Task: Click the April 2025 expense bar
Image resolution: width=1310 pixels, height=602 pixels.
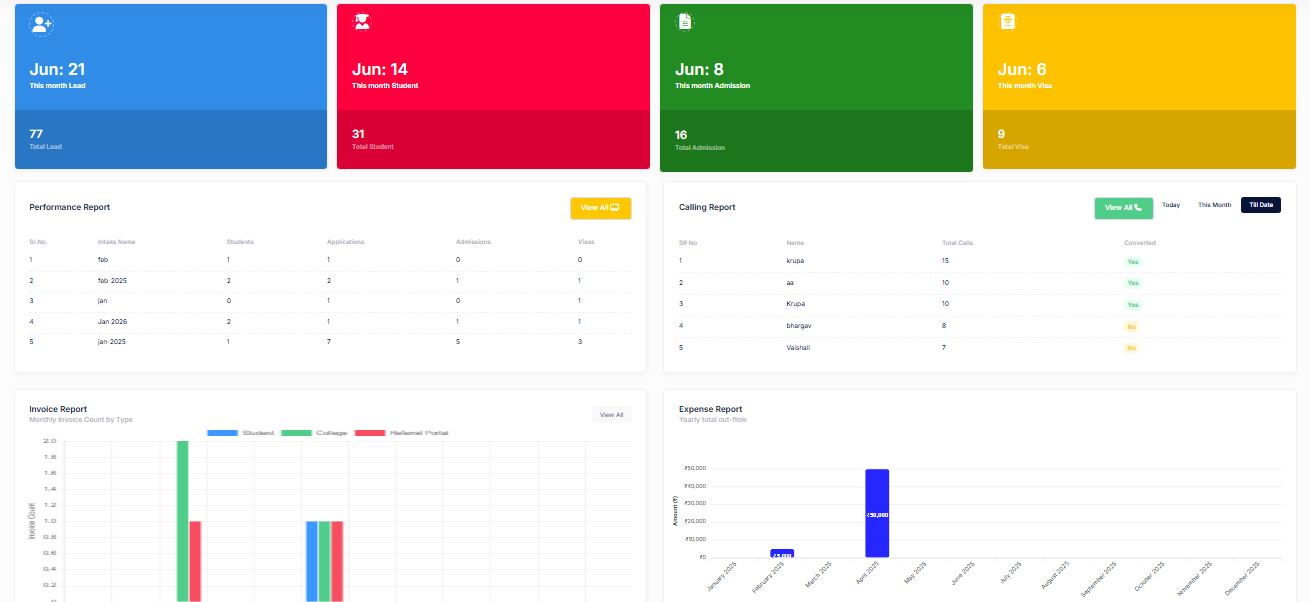Action: [877, 513]
